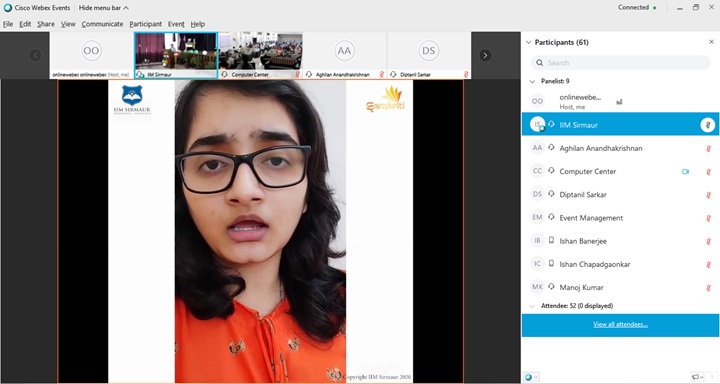Close the Participants panel

point(711,42)
